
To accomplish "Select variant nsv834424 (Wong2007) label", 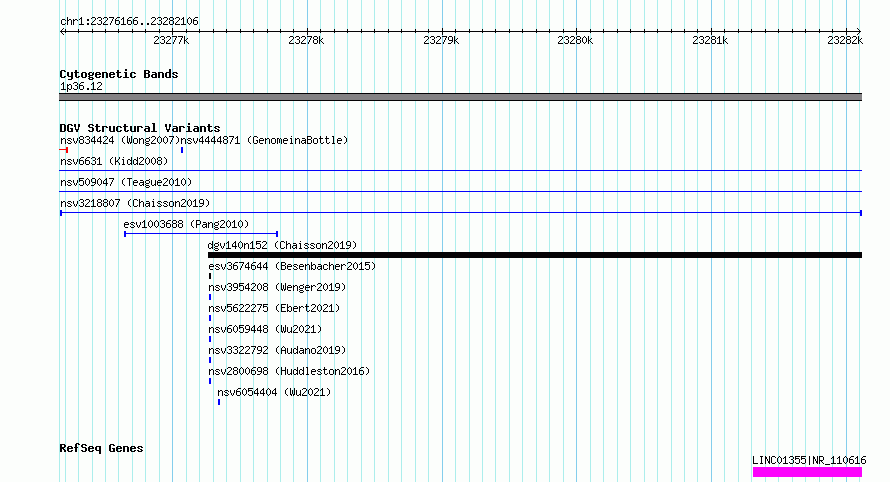I will (x=120, y=140).
